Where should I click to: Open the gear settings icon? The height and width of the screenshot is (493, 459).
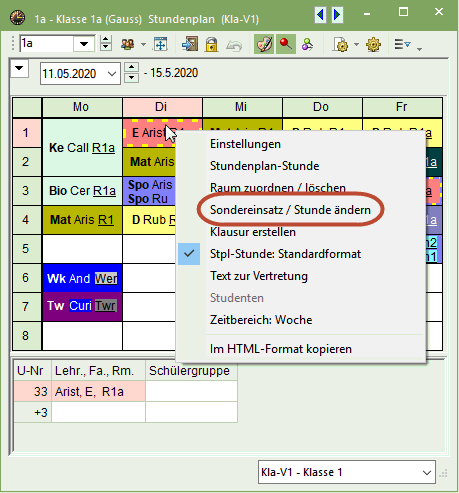coord(373,44)
